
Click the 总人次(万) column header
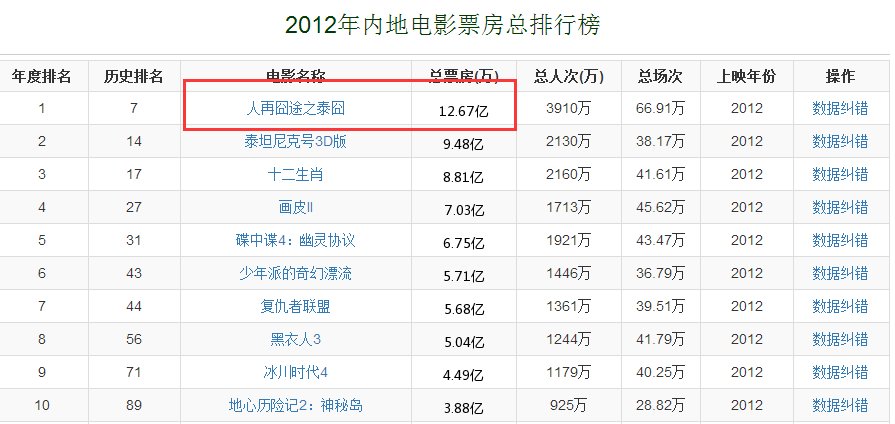pyautogui.click(x=568, y=76)
